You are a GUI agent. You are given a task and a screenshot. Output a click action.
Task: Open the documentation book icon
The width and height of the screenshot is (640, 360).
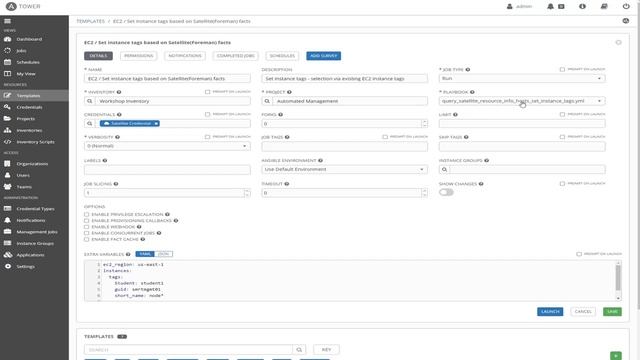click(x=604, y=7)
